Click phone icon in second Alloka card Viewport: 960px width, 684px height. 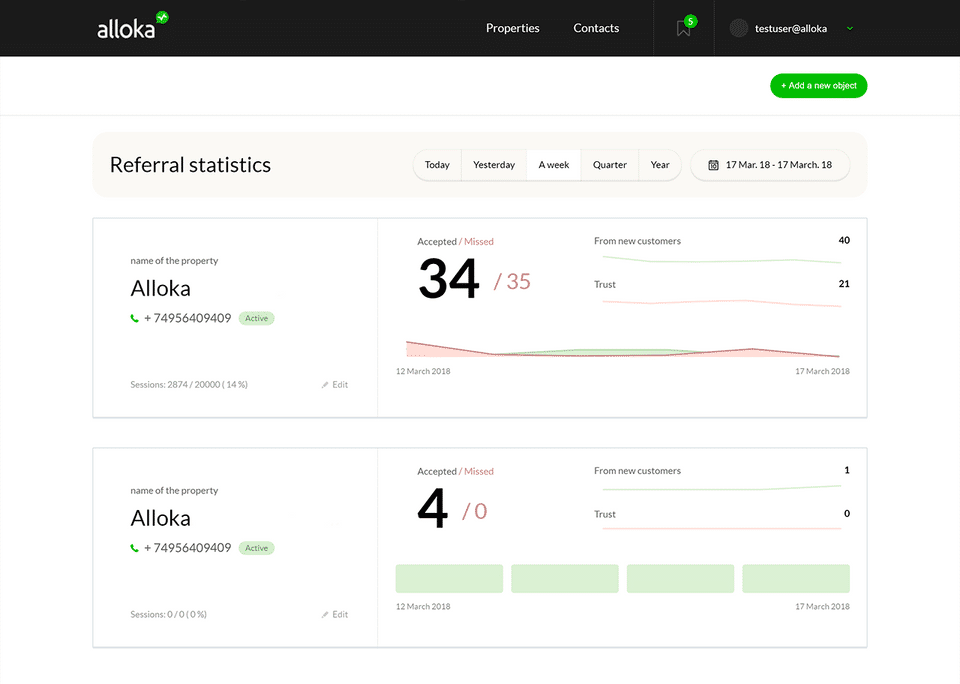pos(135,548)
